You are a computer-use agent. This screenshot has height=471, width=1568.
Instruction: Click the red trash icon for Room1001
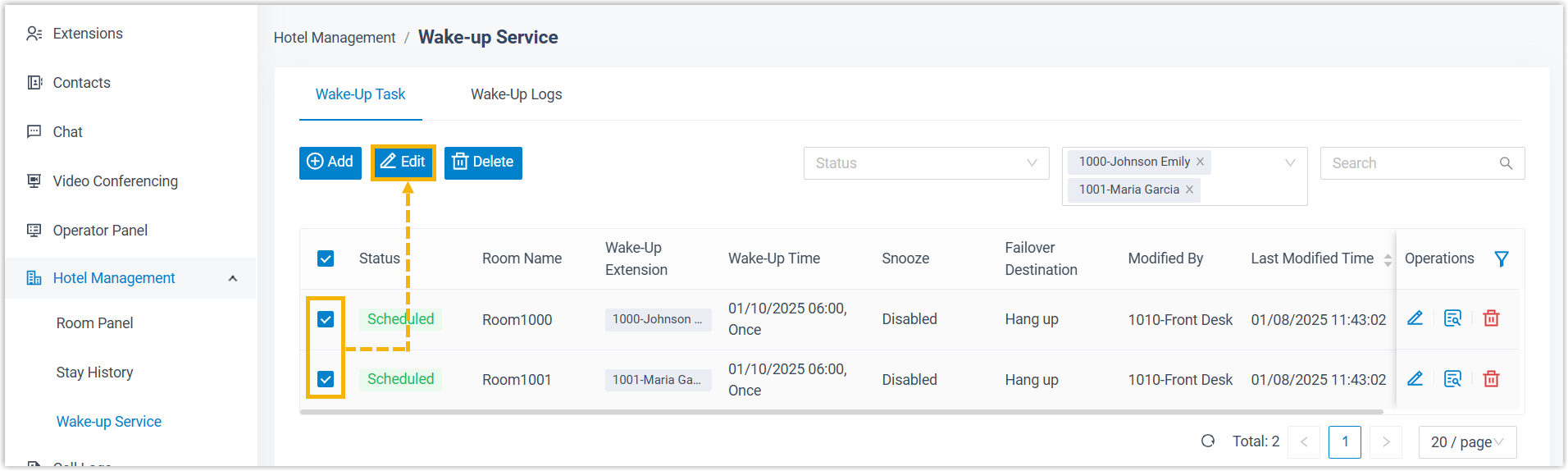(x=1491, y=379)
